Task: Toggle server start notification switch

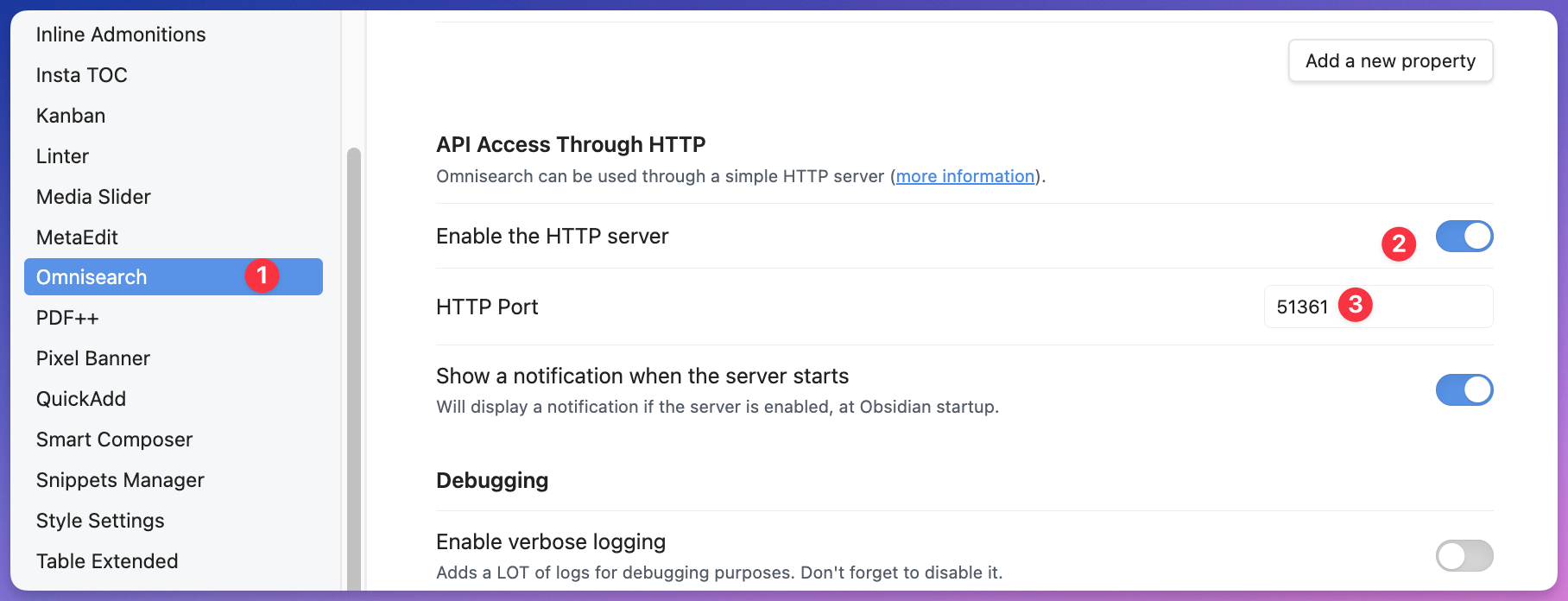Action: tap(1464, 389)
